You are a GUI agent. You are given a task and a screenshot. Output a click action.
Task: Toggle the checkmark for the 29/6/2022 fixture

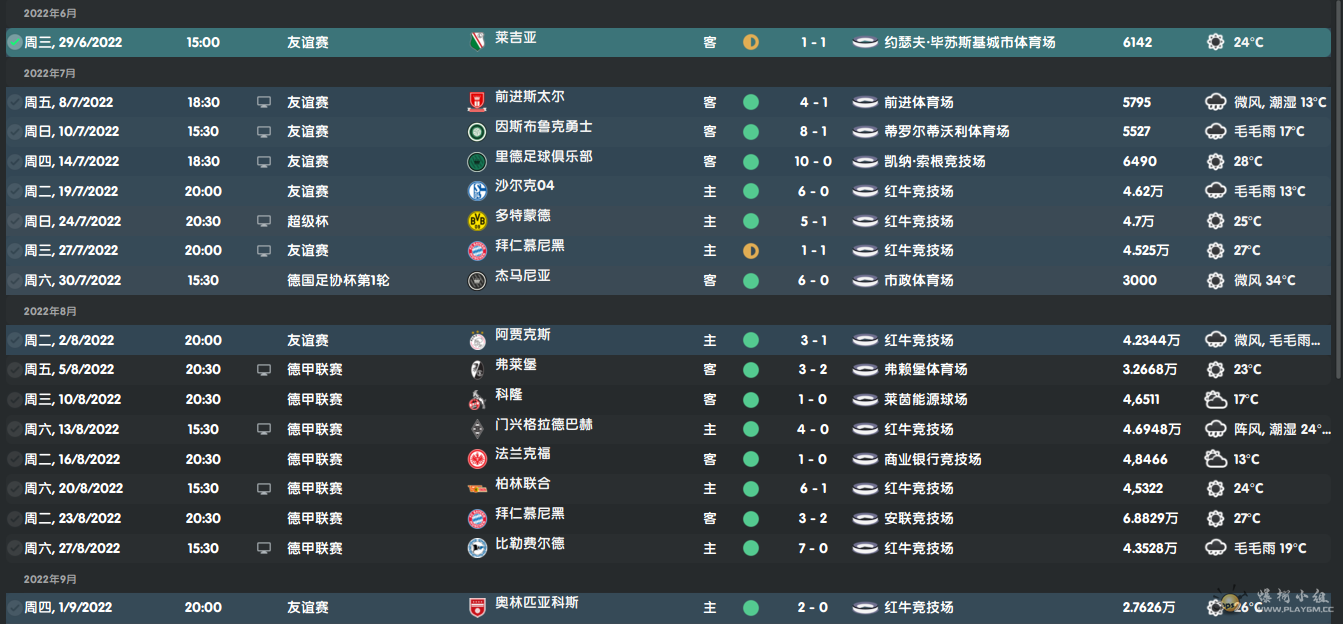(x=14, y=42)
